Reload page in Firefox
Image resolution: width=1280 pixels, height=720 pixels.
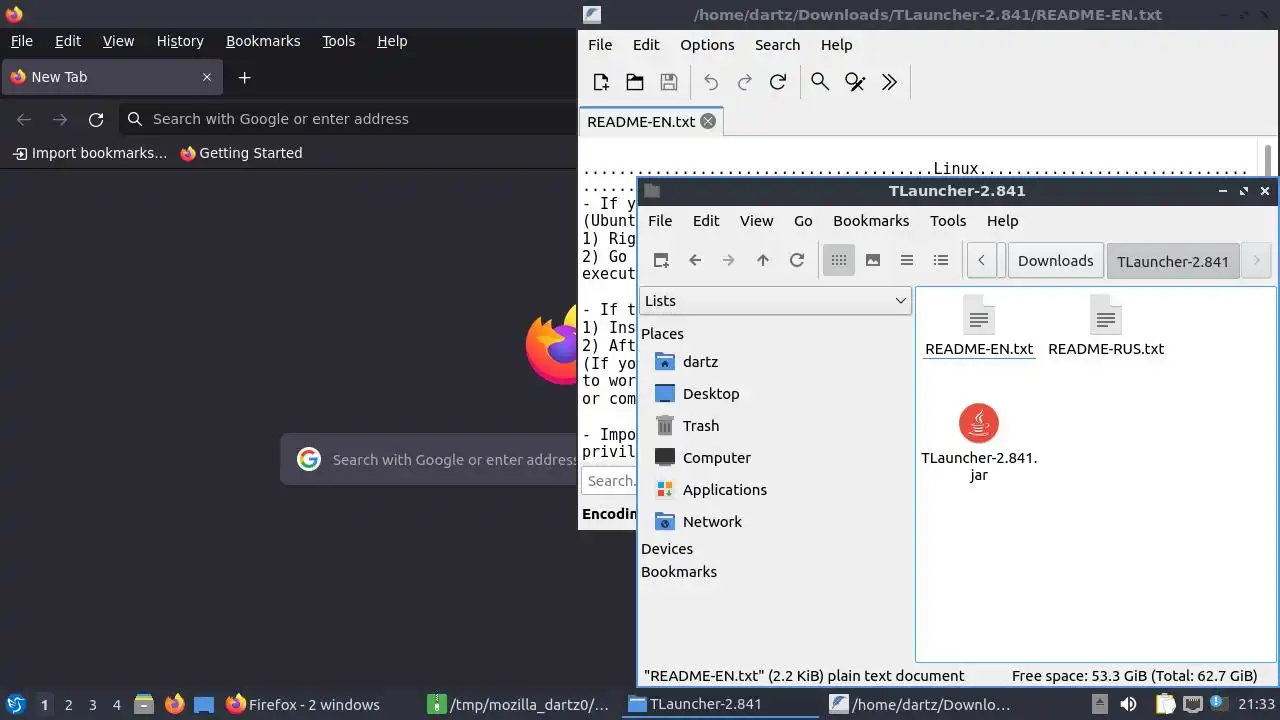pyautogui.click(x=96, y=119)
